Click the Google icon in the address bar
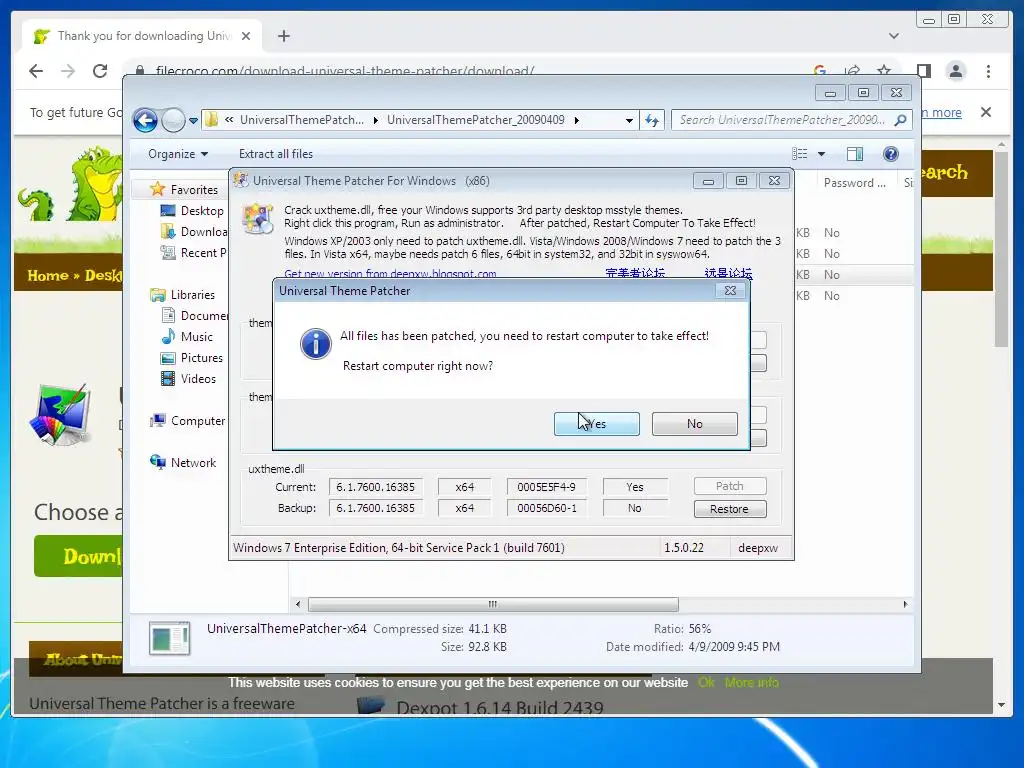Screen dimensions: 1024x768 [820, 71]
